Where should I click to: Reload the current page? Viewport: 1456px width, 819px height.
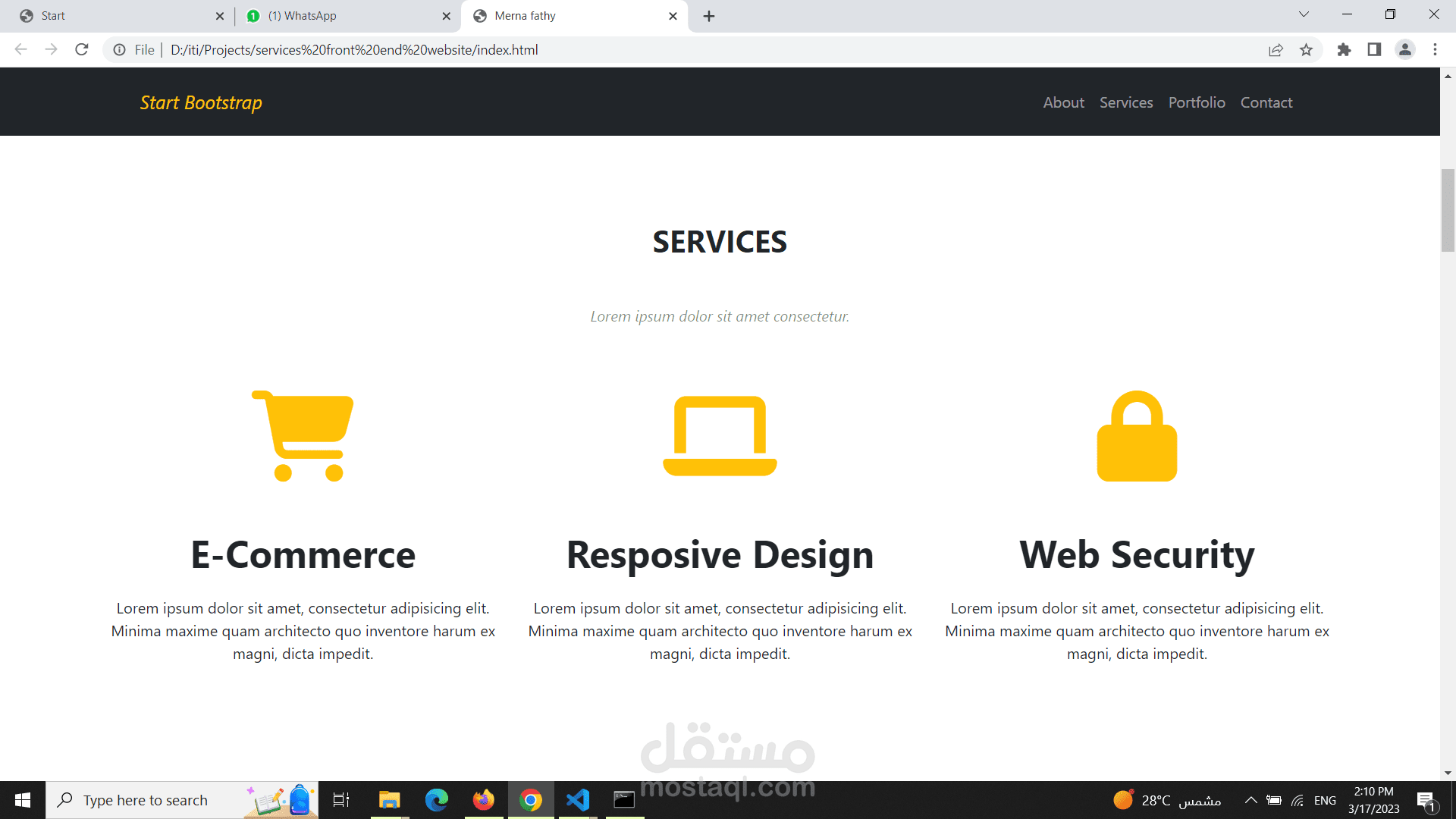82,50
